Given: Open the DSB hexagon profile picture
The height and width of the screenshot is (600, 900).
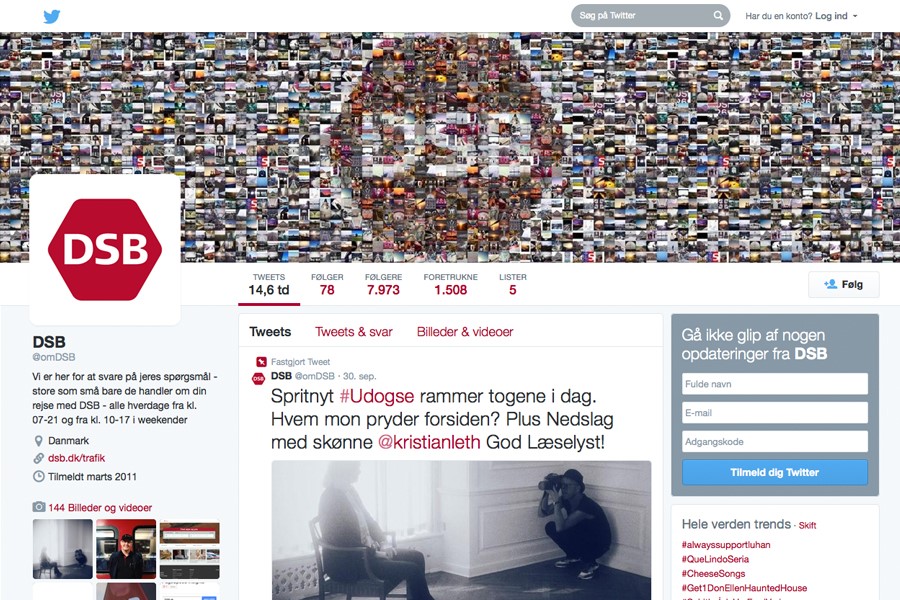Looking at the screenshot, I should pyautogui.click(x=105, y=250).
